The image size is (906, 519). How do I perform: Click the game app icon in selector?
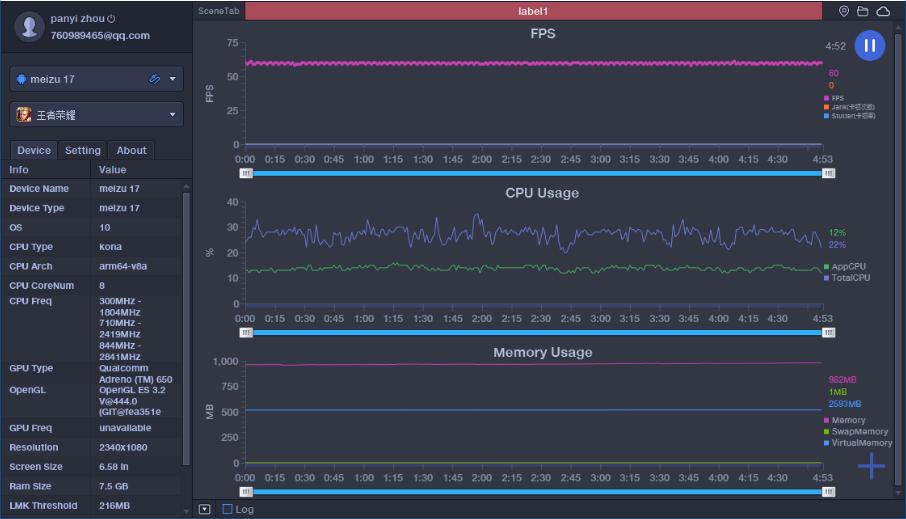pos(23,115)
